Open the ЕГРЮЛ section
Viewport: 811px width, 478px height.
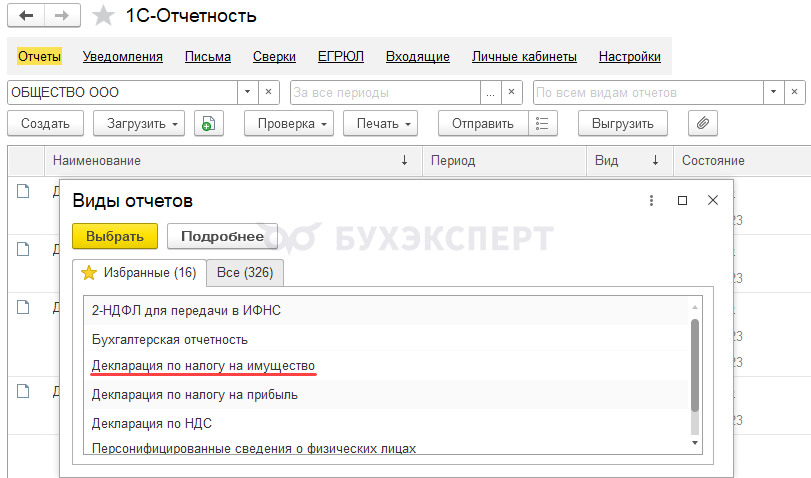[x=340, y=56]
